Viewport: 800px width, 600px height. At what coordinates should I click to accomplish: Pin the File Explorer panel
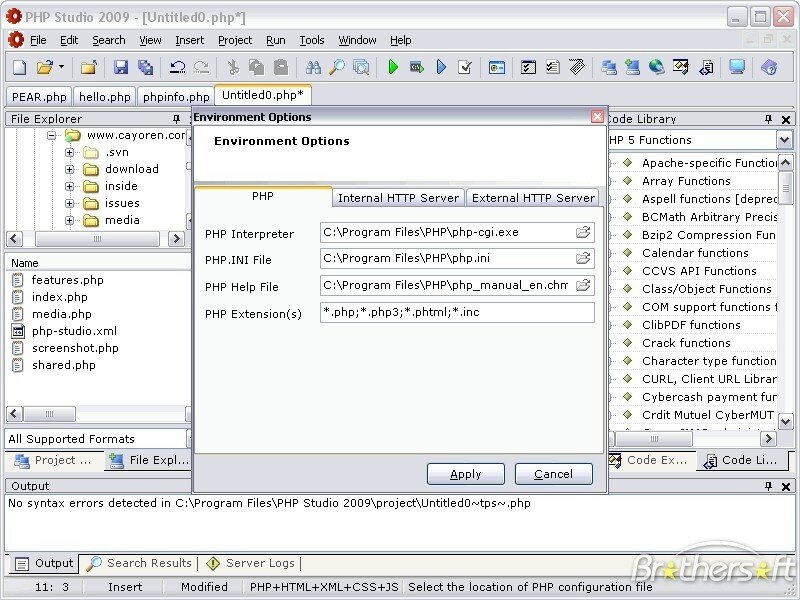click(177, 119)
